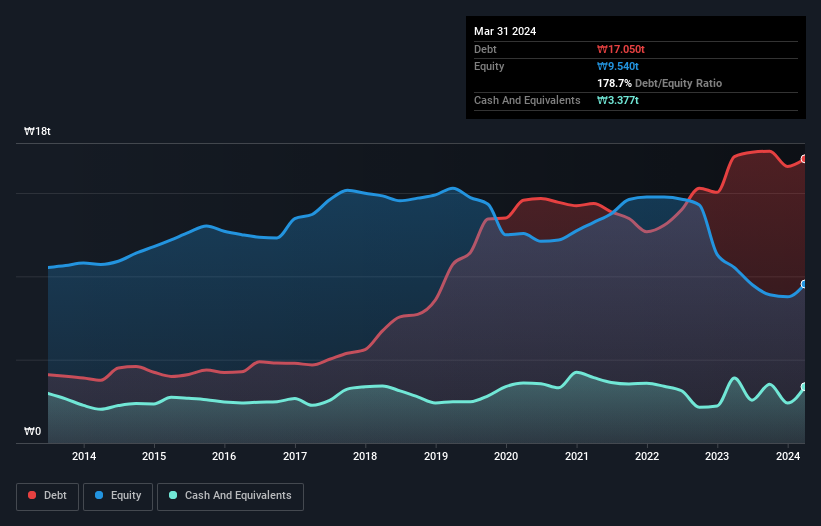Click the ₩17.050t debt value

[620, 49]
